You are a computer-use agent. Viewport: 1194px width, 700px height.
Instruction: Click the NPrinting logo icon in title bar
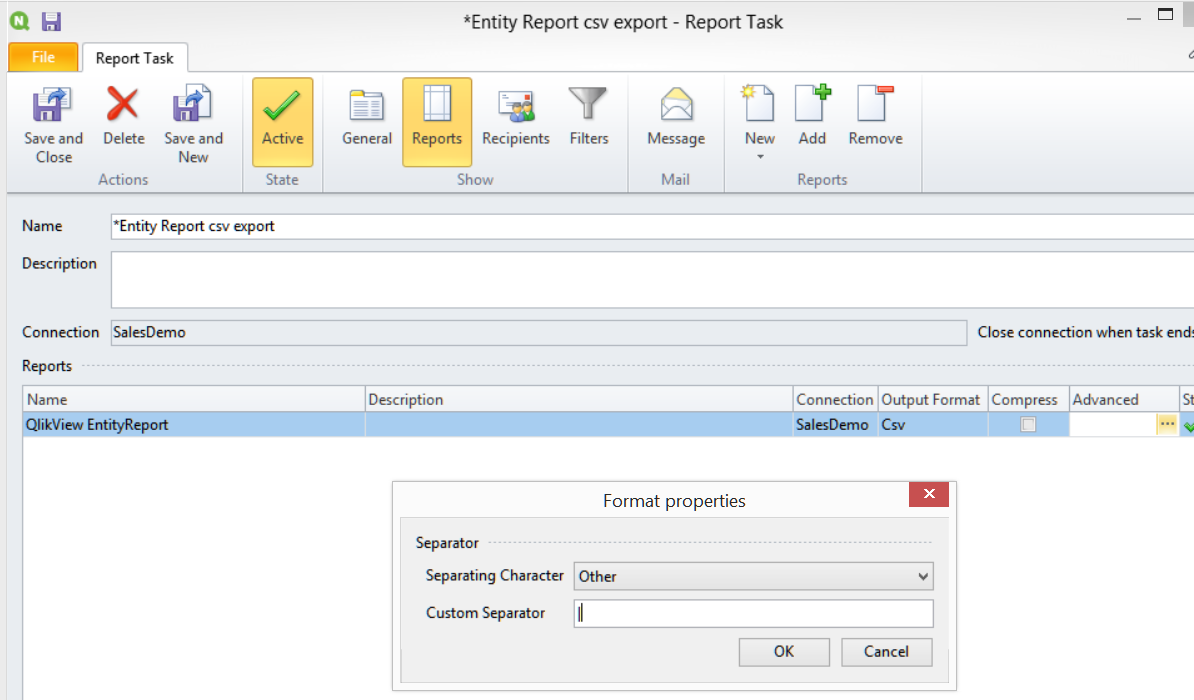(20, 21)
